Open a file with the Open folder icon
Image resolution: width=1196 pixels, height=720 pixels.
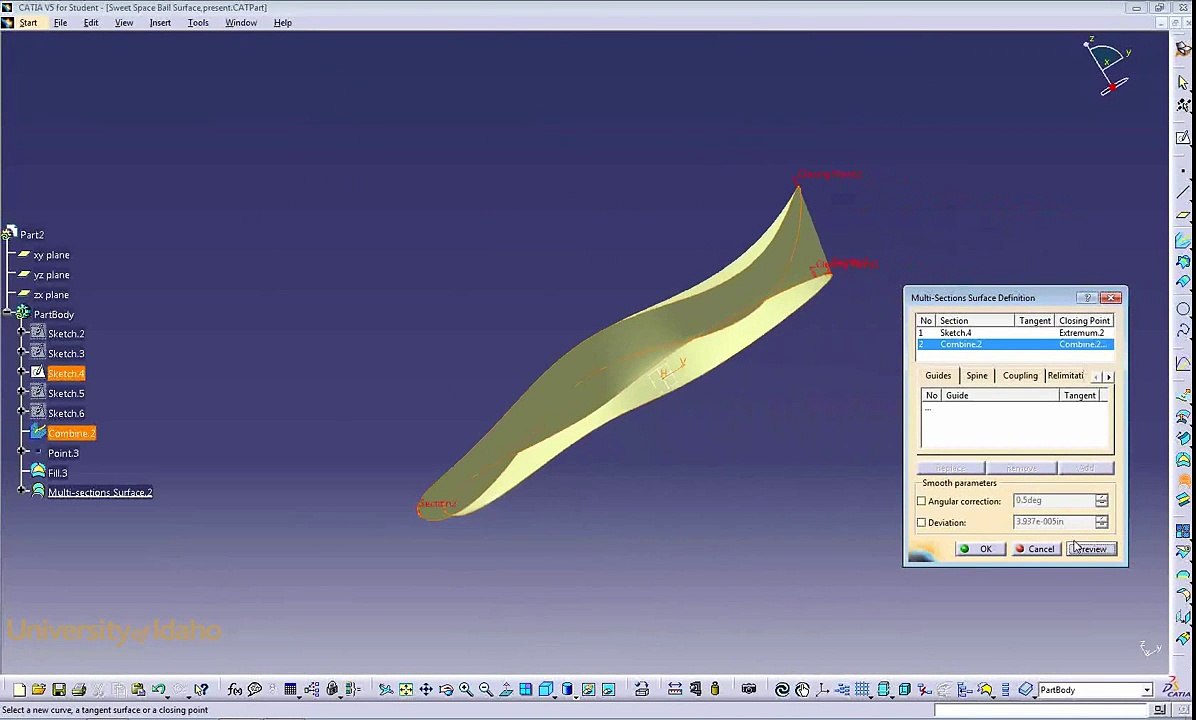pos(39,689)
